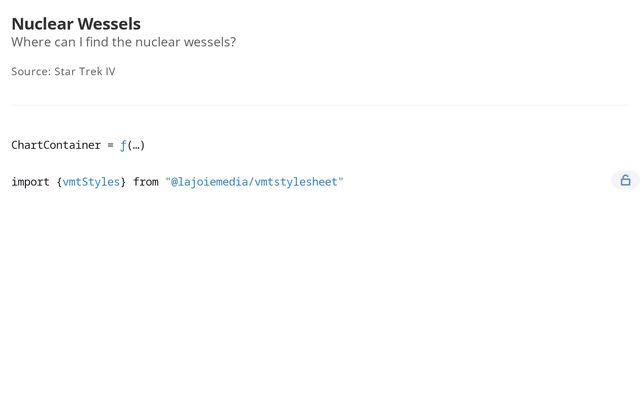Image resolution: width=640 pixels, height=400 pixels.
Task: Click the Star Trek IV text
Action: 90,71
